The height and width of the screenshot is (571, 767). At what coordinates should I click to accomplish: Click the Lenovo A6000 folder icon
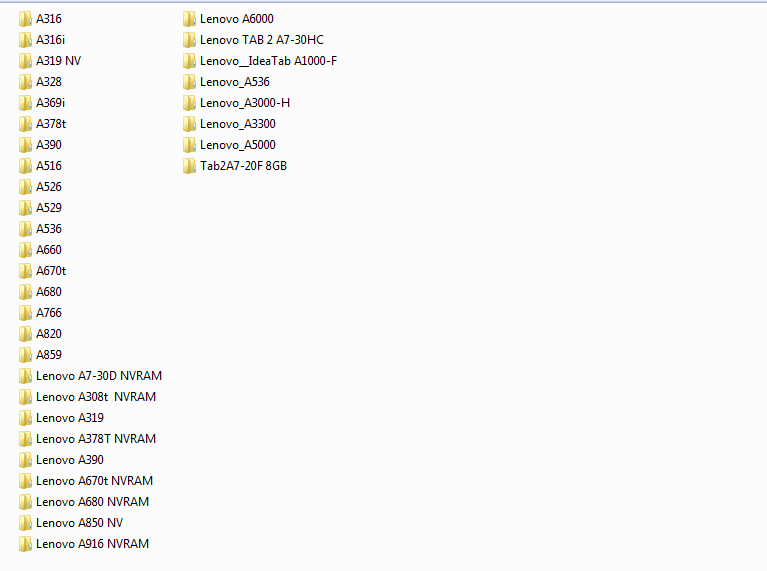pos(189,19)
